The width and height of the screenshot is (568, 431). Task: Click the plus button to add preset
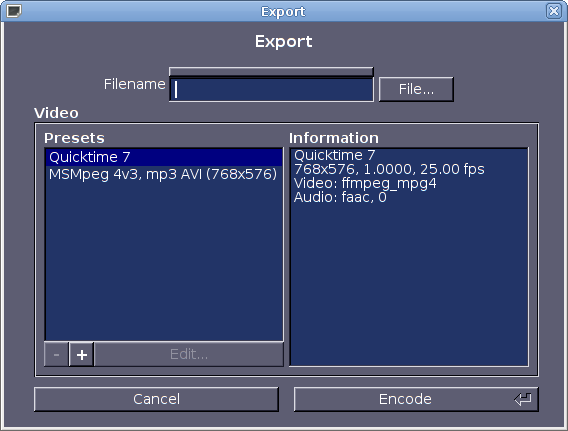[82, 354]
